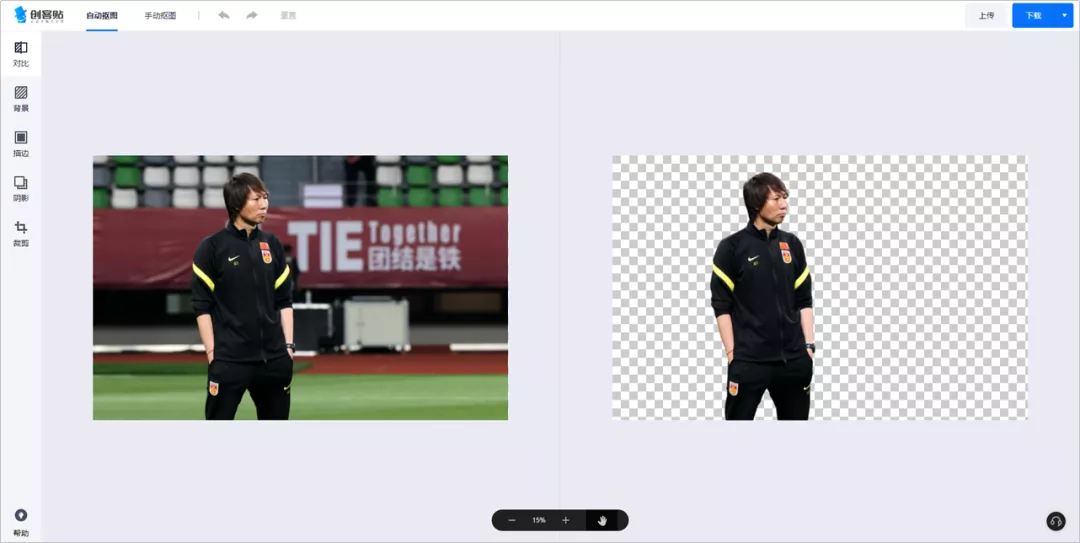The height and width of the screenshot is (543, 1080).
Task: Click the 创客贴 logo
Action: coord(39,14)
